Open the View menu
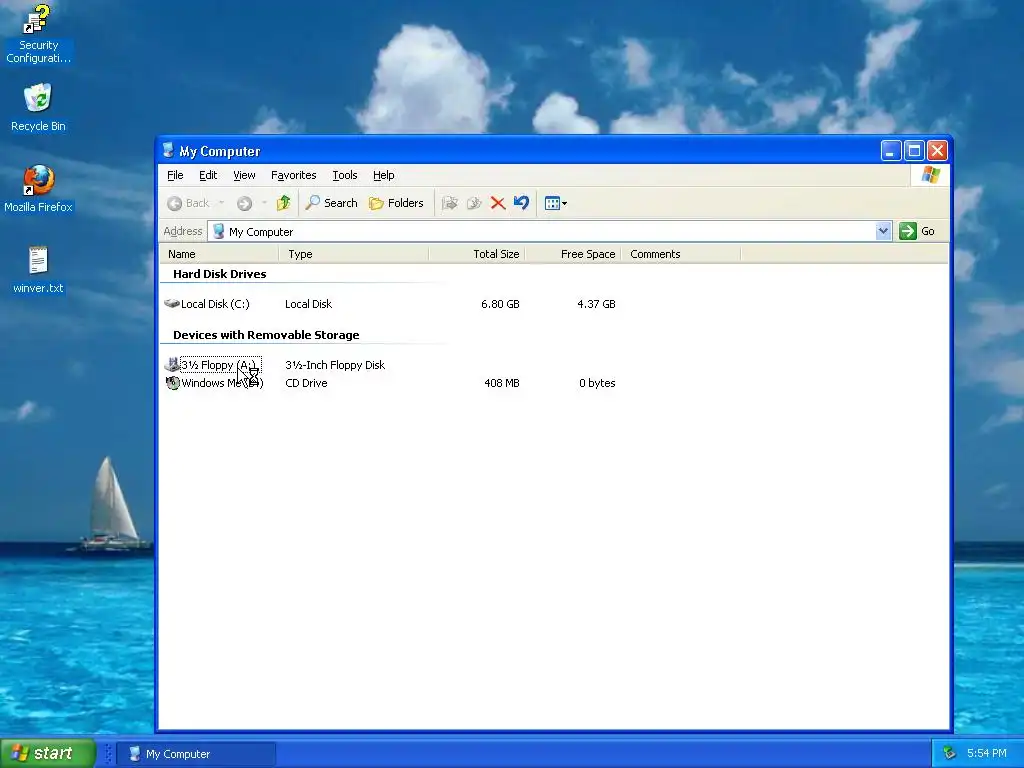The height and width of the screenshot is (768, 1024). pos(244,175)
